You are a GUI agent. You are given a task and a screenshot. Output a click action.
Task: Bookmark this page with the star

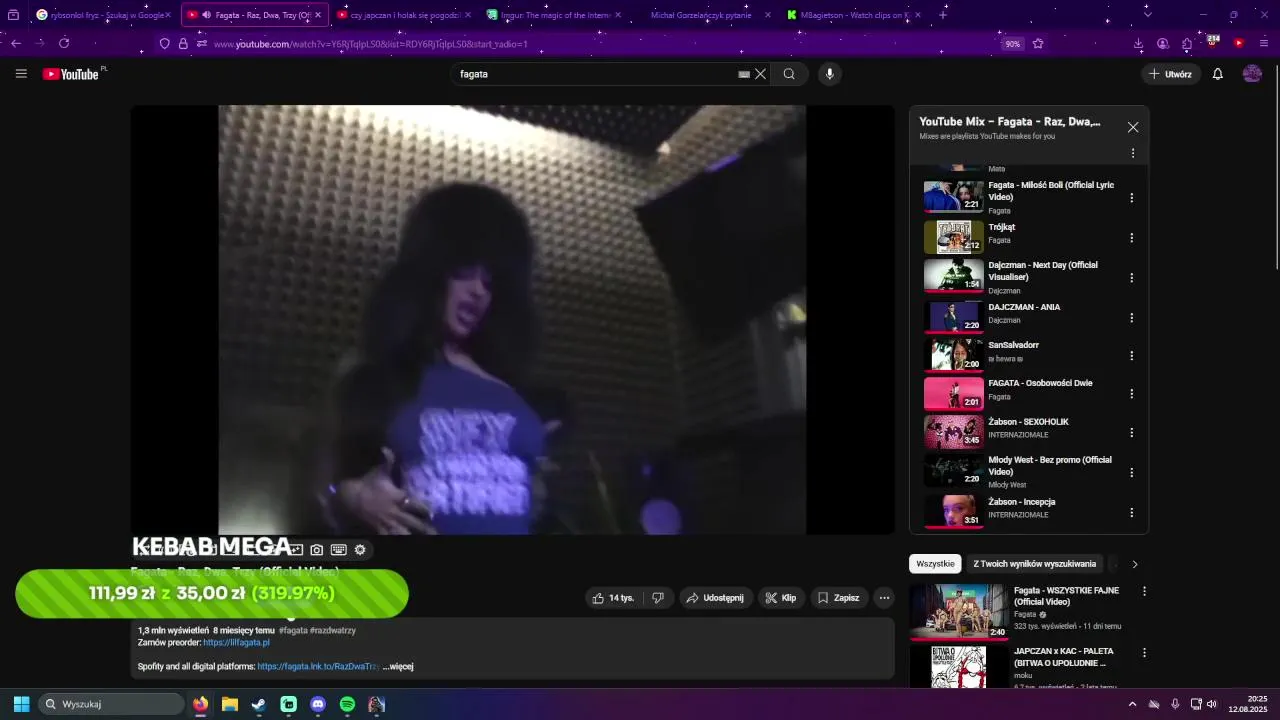[1038, 44]
